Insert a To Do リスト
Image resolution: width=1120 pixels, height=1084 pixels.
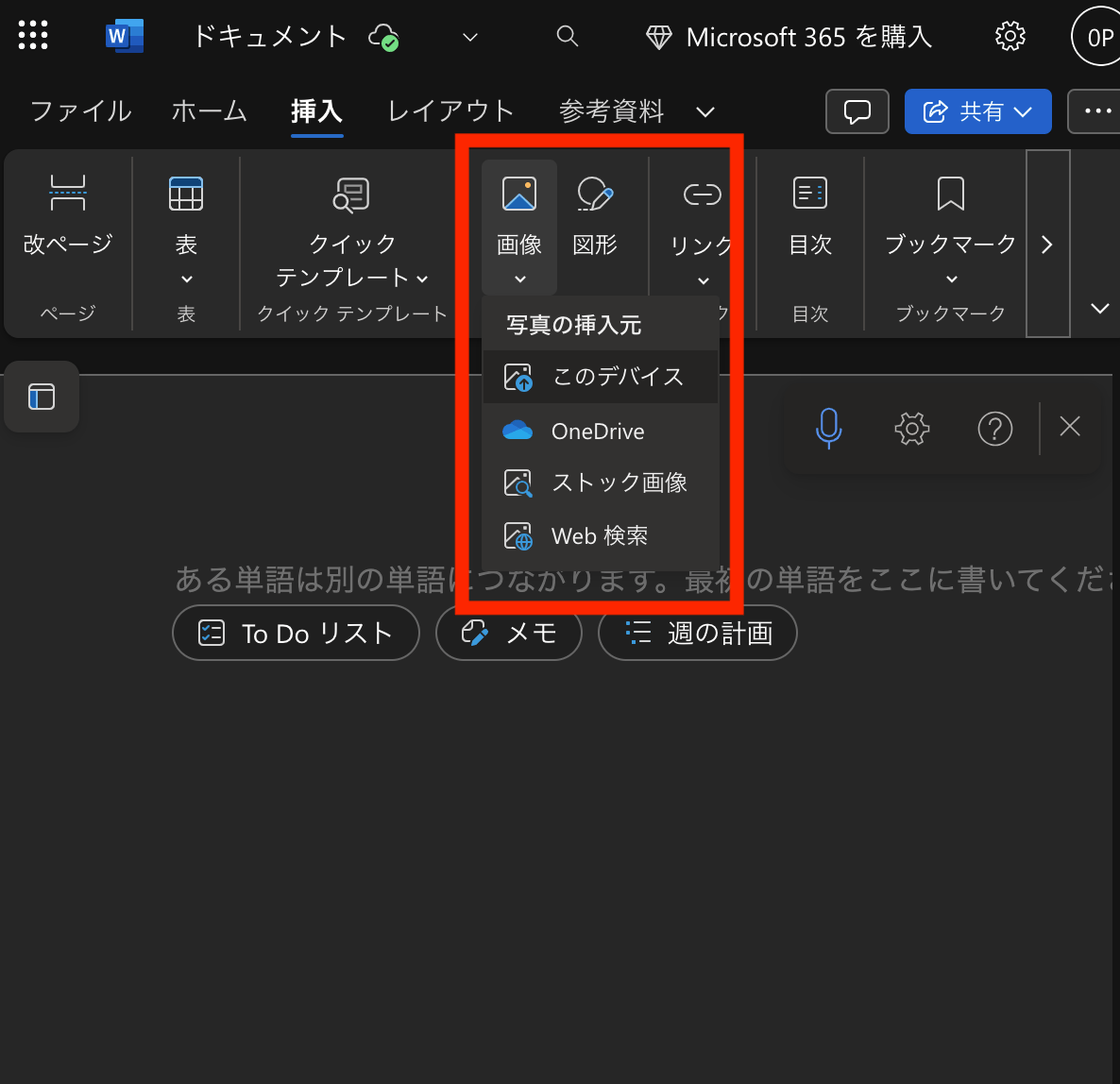[296, 634]
